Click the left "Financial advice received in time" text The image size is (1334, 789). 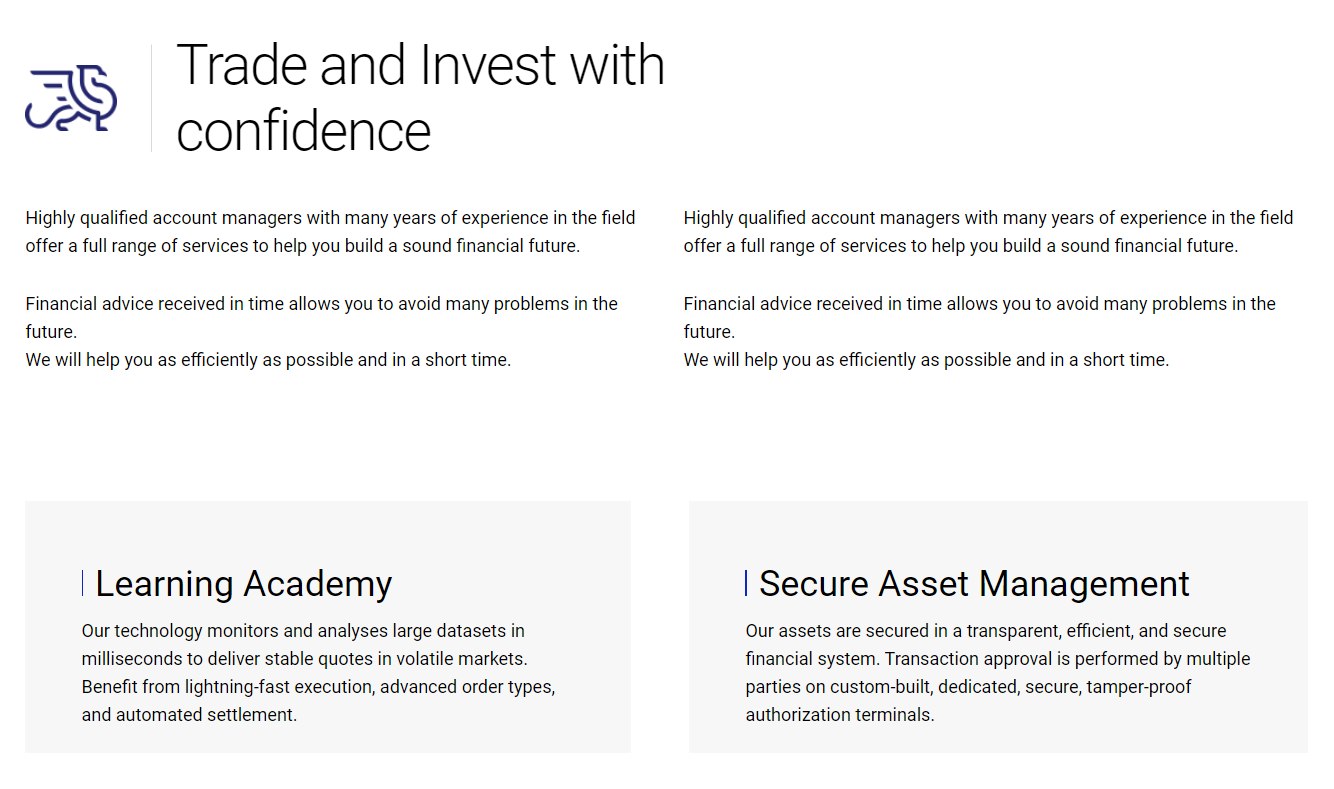[321, 317]
